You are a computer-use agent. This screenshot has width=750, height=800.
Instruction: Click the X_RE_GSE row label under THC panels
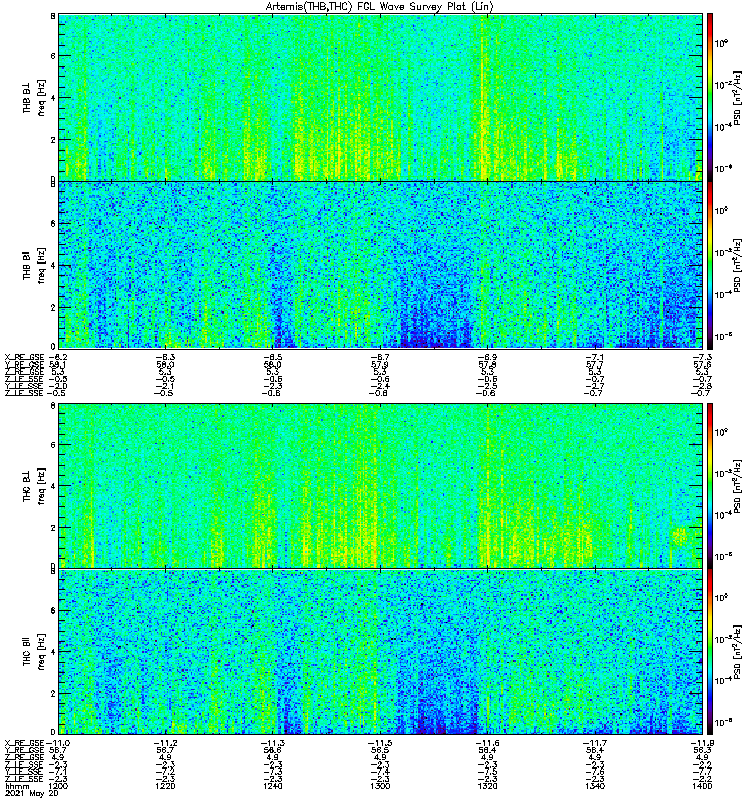[24, 743]
